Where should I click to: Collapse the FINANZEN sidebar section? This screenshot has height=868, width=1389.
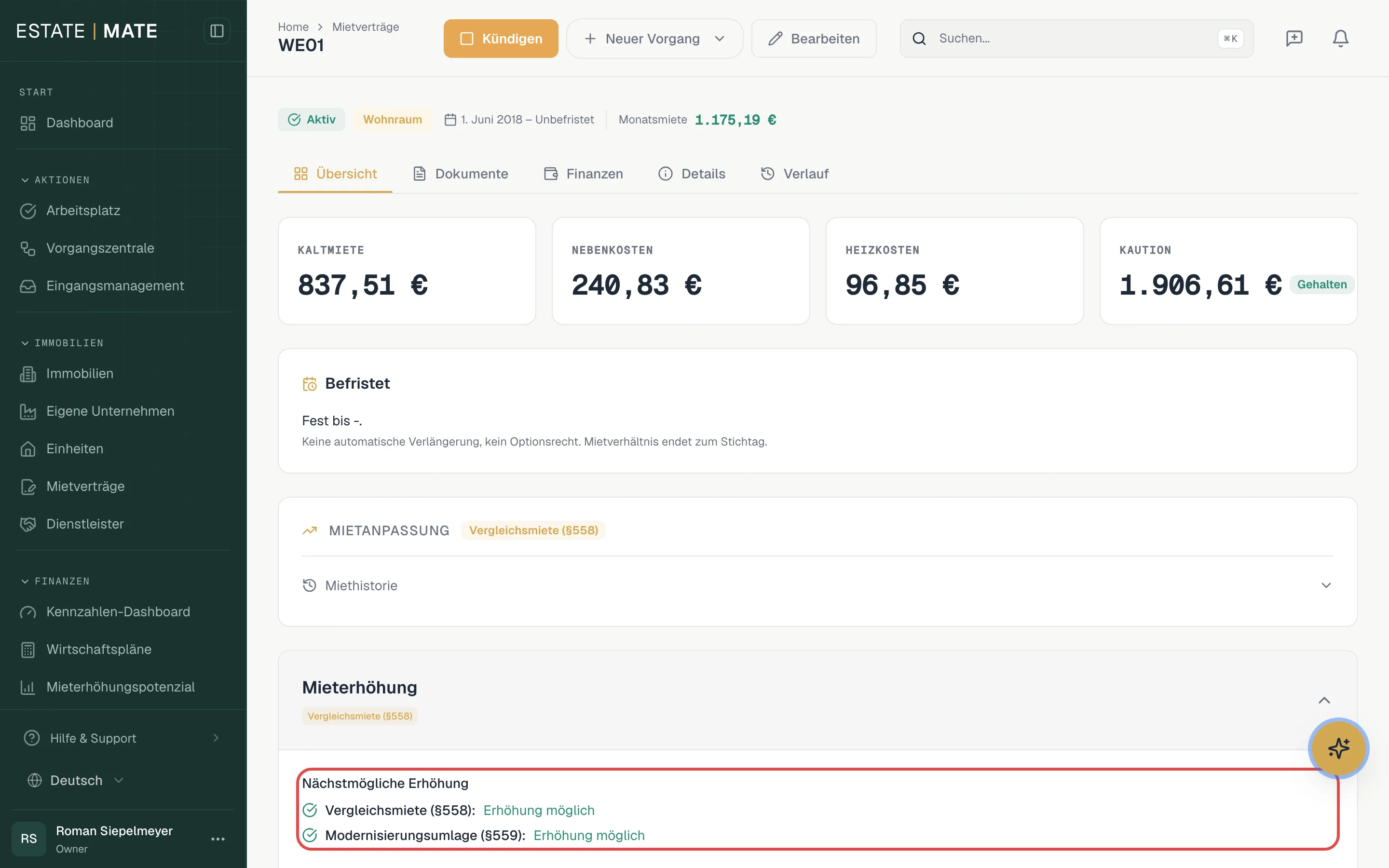(x=55, y=581)
